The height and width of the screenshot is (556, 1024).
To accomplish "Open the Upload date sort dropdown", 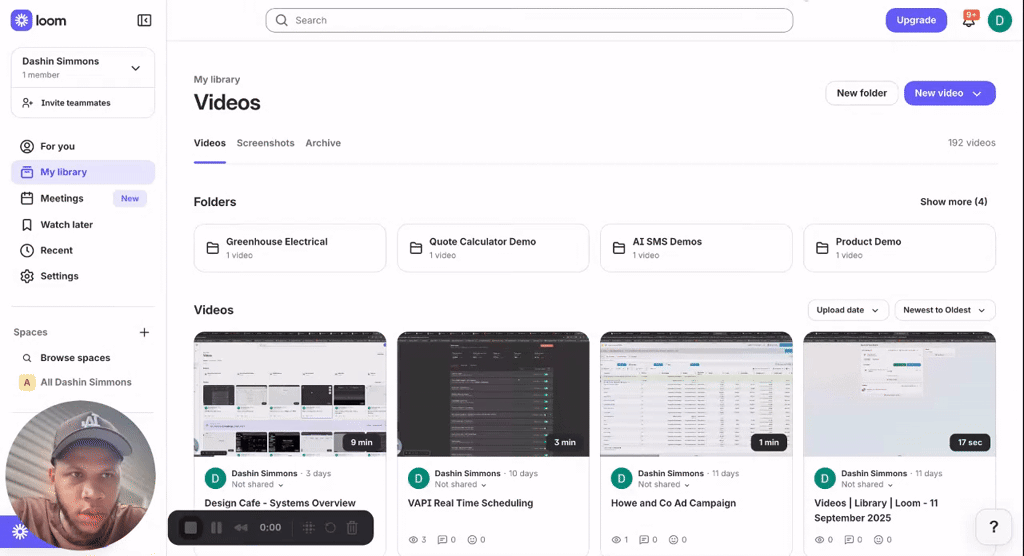I will tap(848, 310).
